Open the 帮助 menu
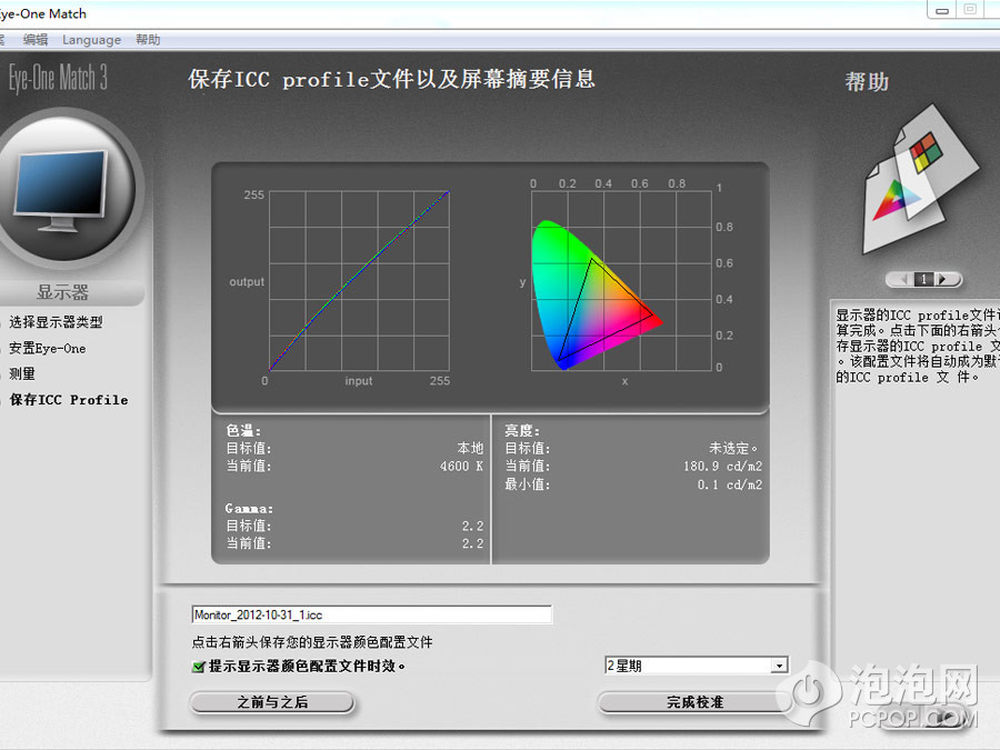This screenshot has width=1000, height=750. (x=148, y=40)
